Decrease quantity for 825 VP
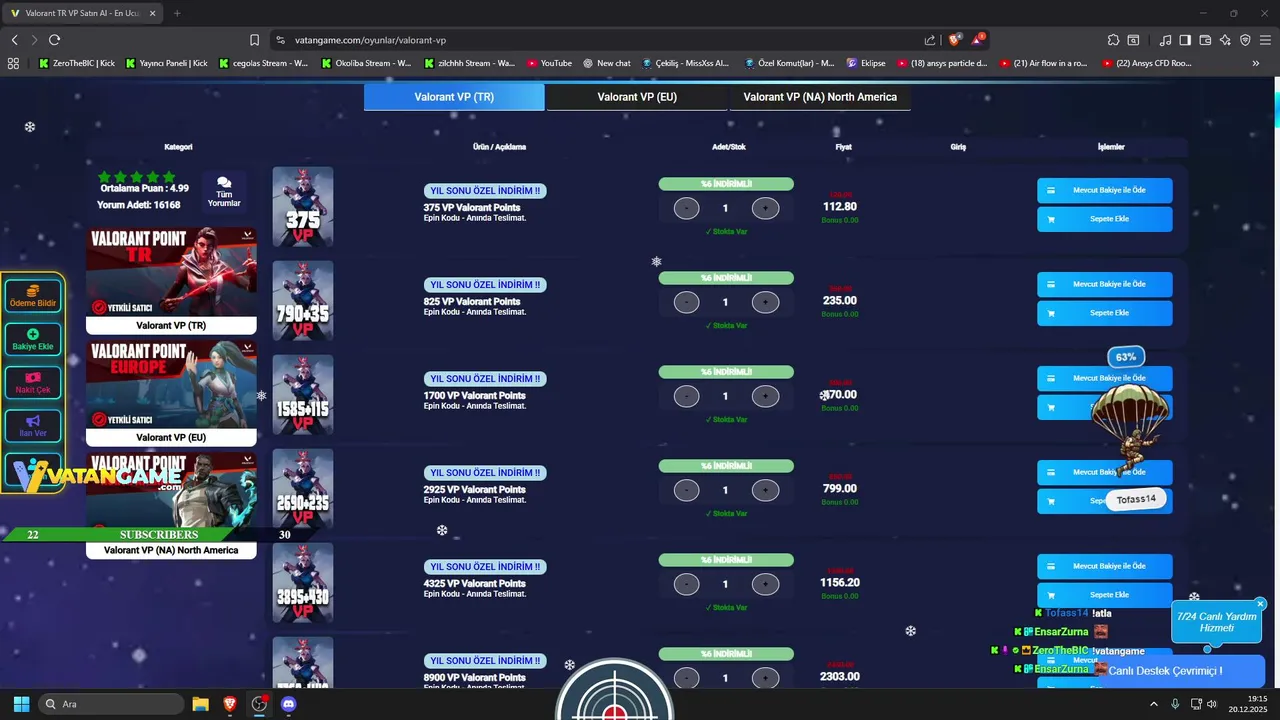 pos(687,302)
